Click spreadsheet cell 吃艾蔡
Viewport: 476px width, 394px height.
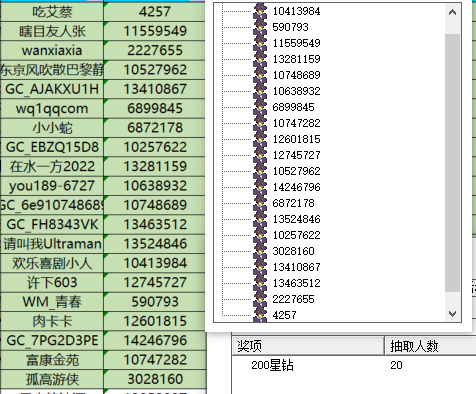point(52,12)
